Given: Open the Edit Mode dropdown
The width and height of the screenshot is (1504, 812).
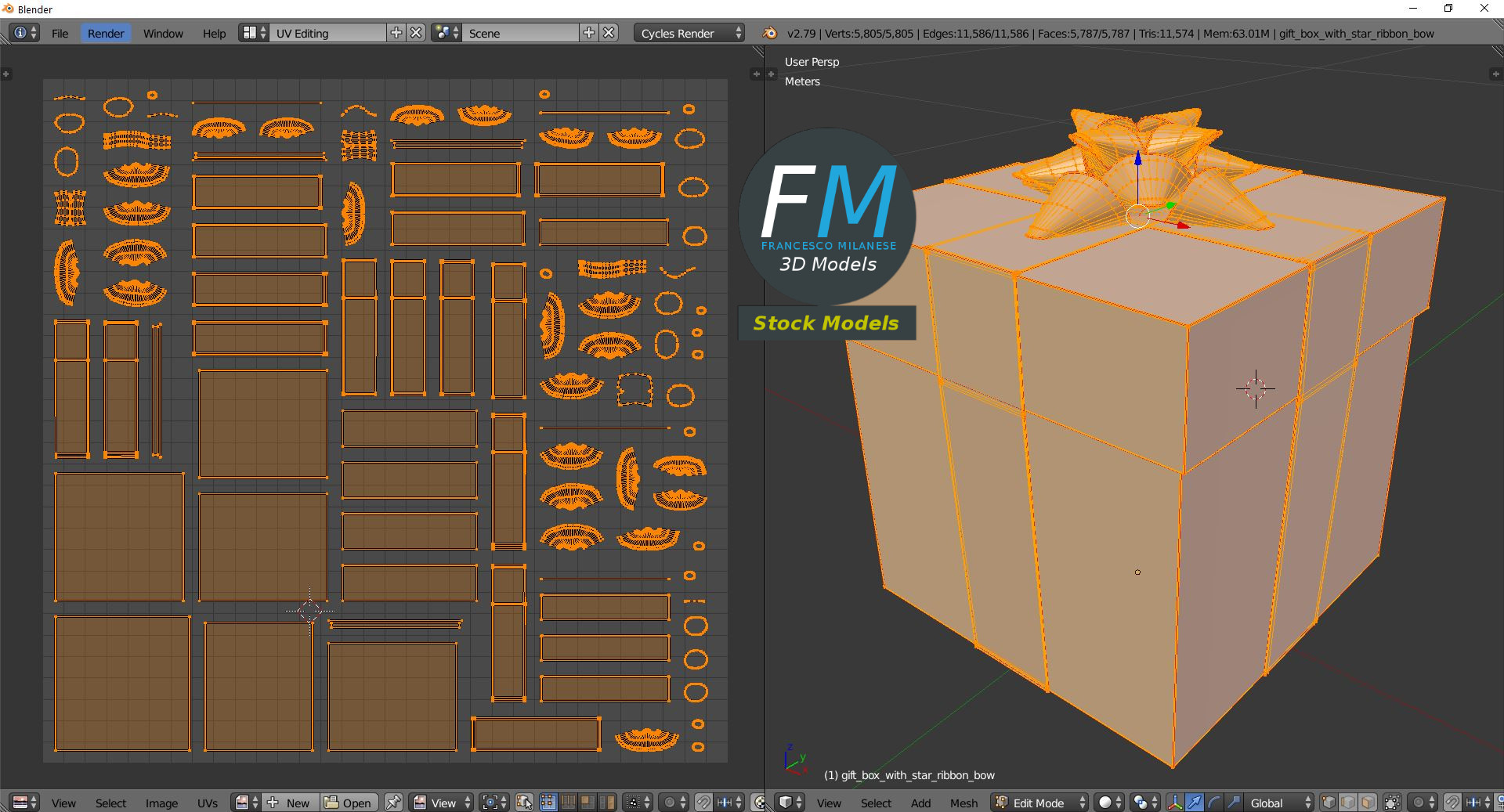Looking at the screenshot, I should pyautogui.click(x=1040, y=803).
